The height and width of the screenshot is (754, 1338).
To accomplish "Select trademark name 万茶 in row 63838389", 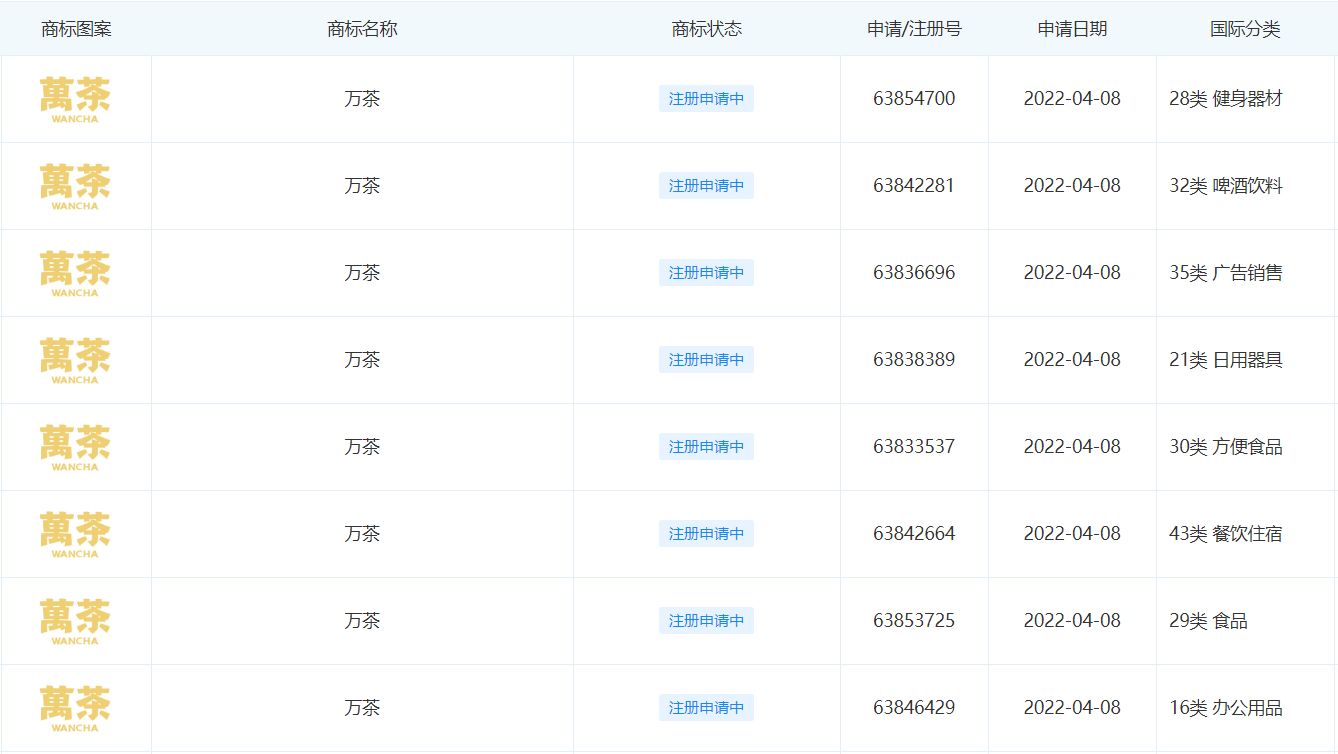I will point(362,360).
